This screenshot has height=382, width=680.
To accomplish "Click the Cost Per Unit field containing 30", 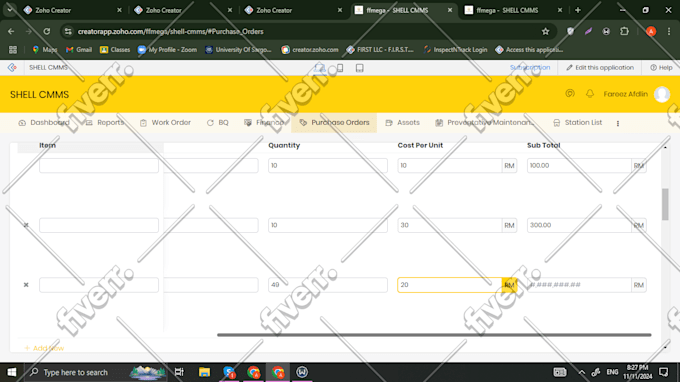I will coord(450,225).
